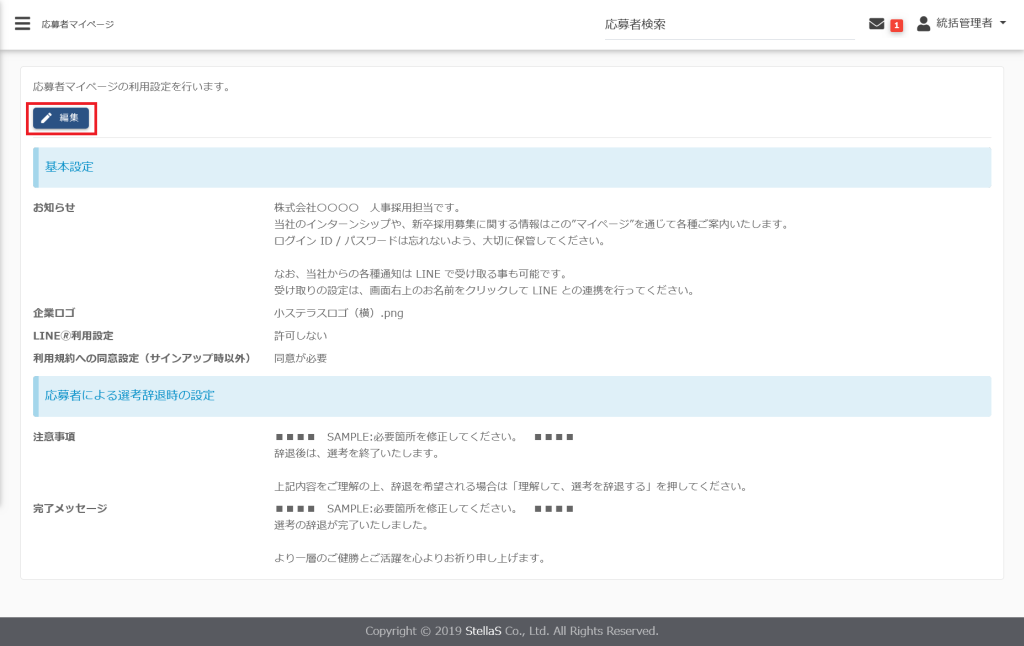Click the 応募者マイページ page title
Image resolution: width=1024 pixels, height=646 pixels.
pos(77,24)
